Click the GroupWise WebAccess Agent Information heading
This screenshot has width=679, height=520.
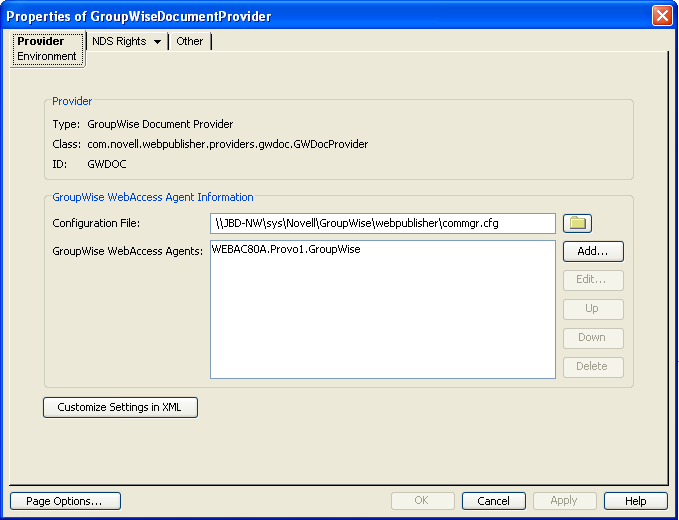coord(153,197)
